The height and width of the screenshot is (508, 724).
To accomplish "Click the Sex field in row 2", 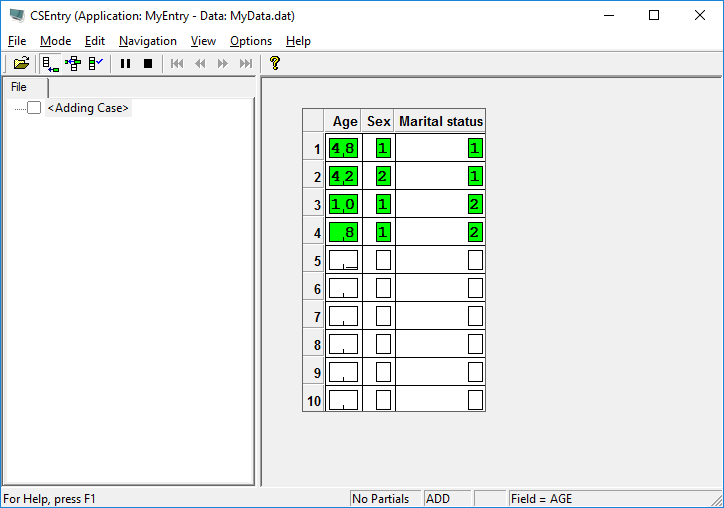I will click(x=383, y=176).
